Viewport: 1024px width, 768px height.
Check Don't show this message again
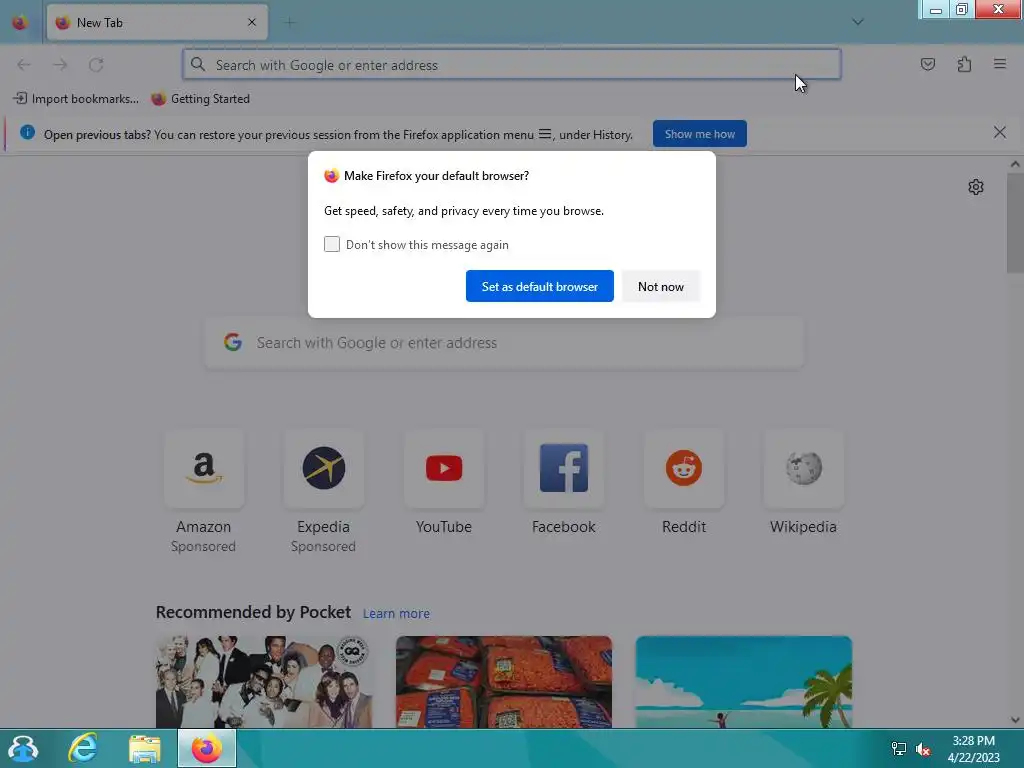pos(332,244)
